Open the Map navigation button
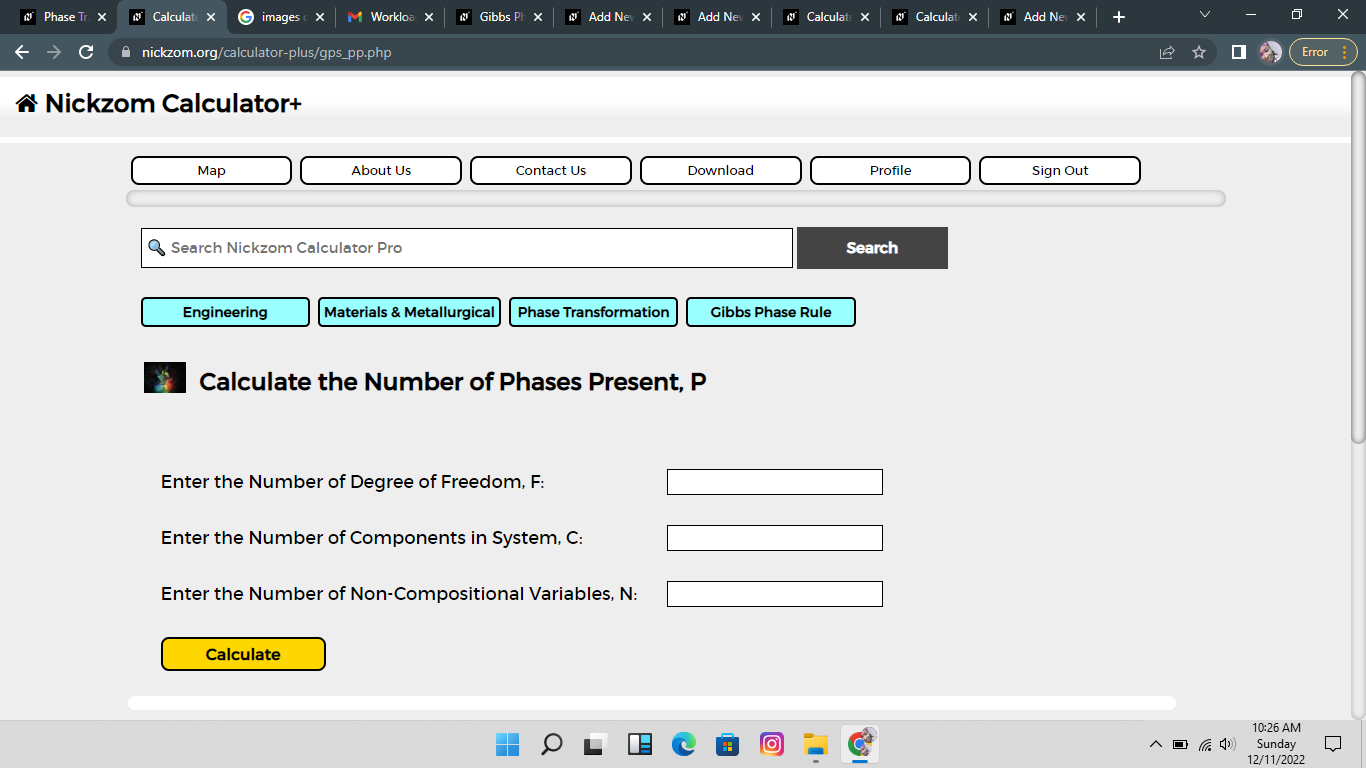 211,170
